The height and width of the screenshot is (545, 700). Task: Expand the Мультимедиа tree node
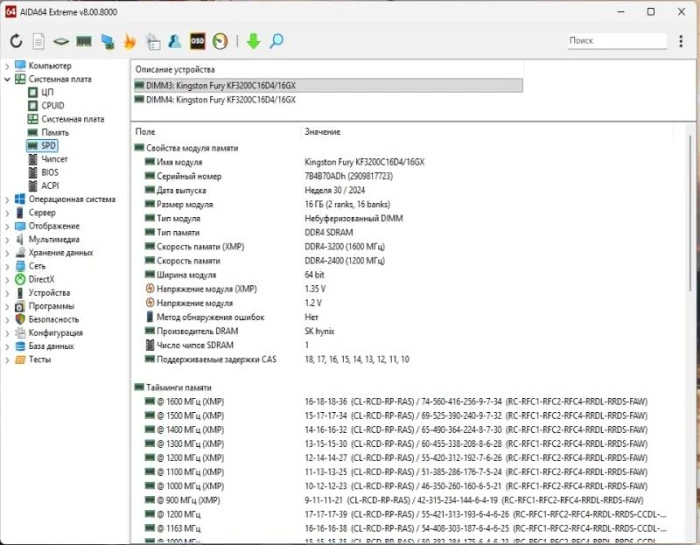pos(7,240)
